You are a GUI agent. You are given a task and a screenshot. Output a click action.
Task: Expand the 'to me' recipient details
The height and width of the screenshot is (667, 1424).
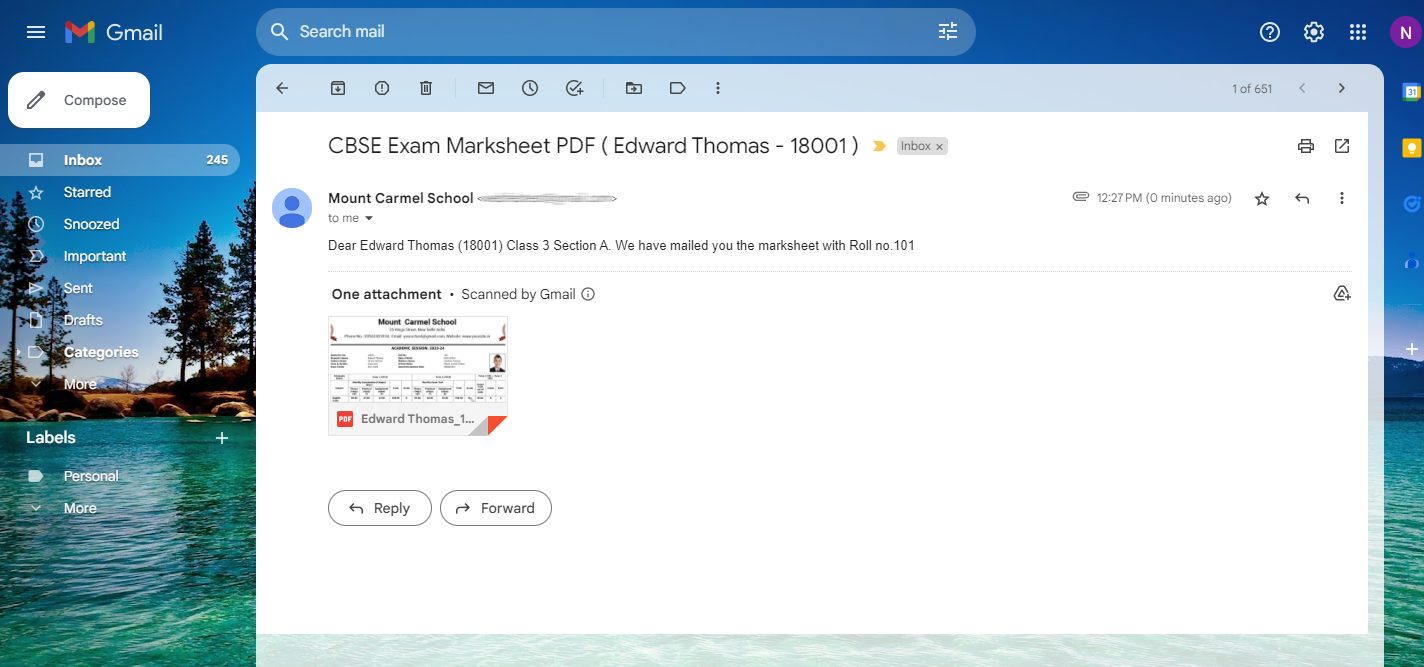tap(368, 218)
